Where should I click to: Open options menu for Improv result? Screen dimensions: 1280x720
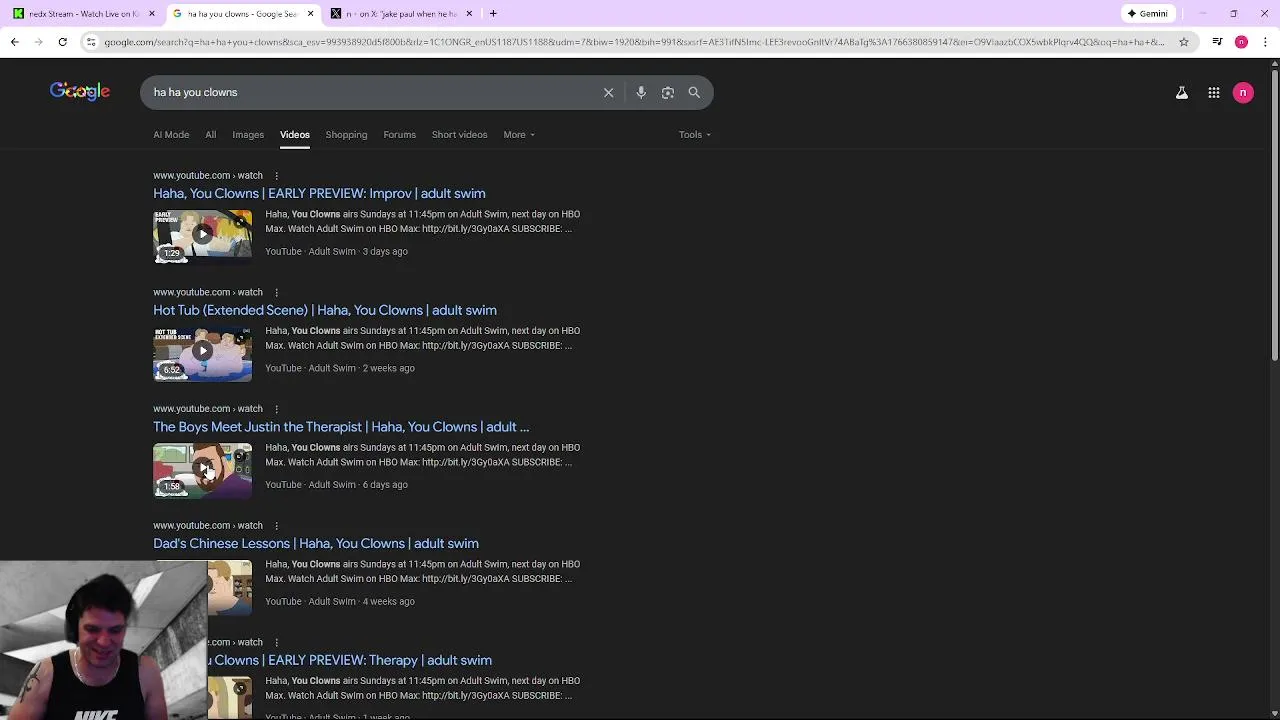276,176
